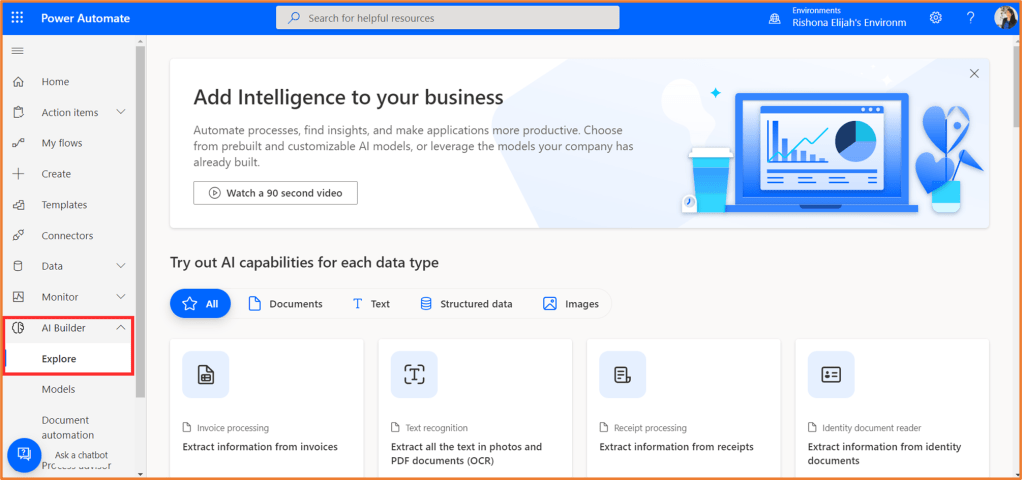Image resolution: width=1022 pixels, height=480 pixels.
Task: Click Watch a 90 second video
Action: point(275,193)
